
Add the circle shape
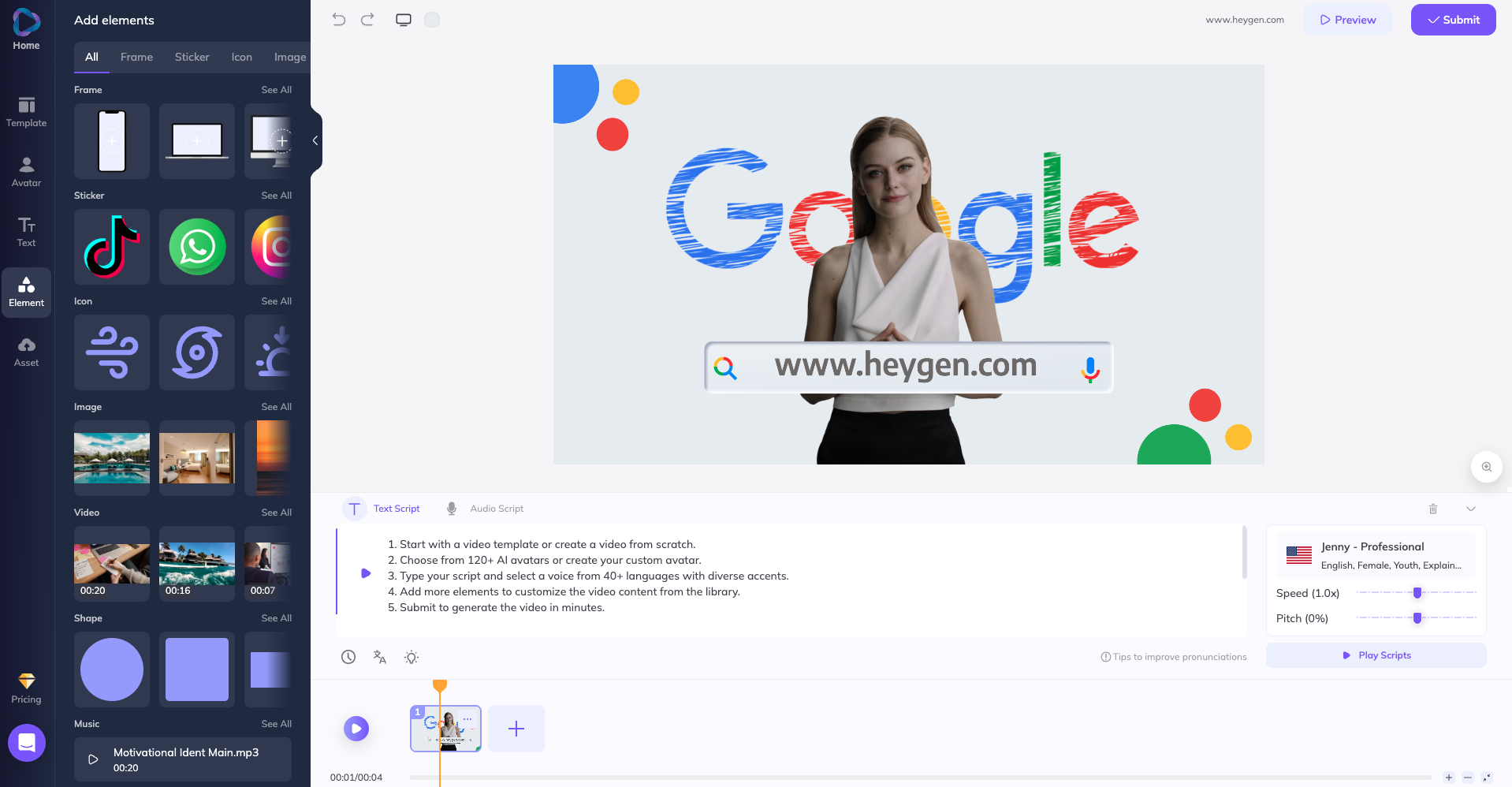coord(112,670)
